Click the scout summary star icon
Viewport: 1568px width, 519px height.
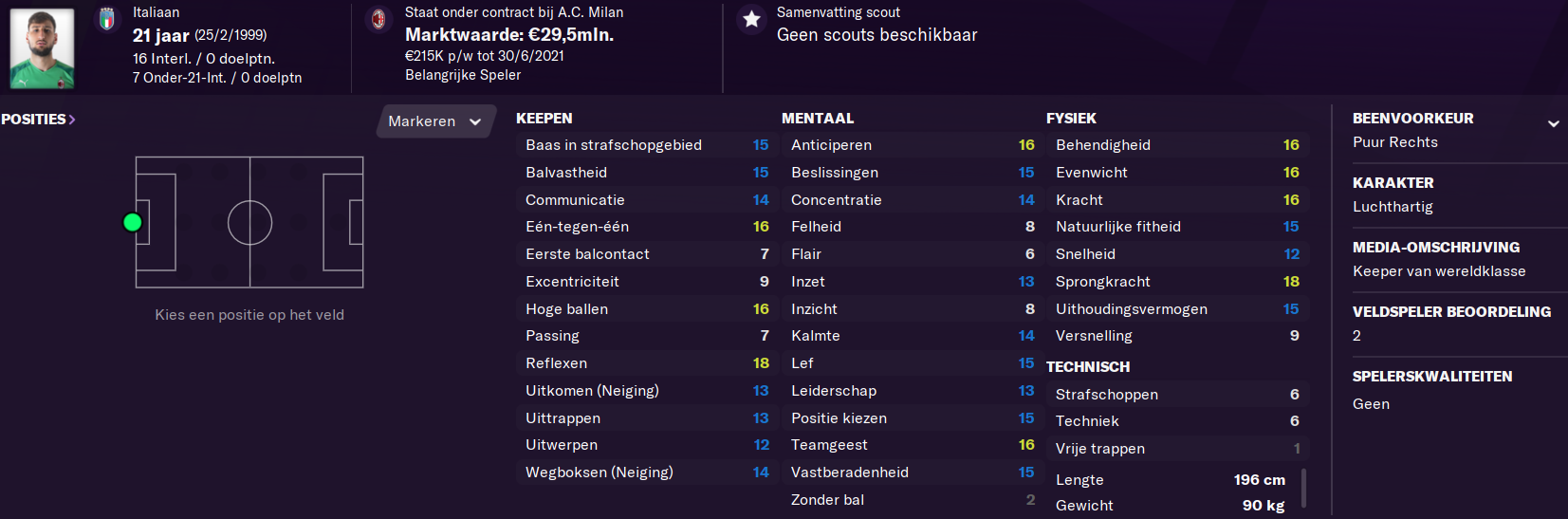(x=751, y=19)
